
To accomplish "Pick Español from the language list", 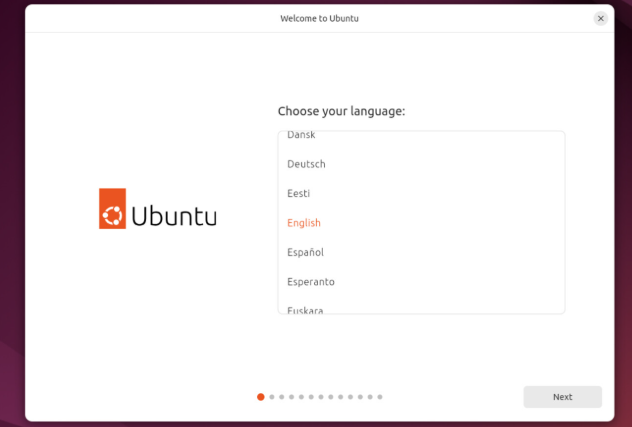I will click(x=421, y=252).
